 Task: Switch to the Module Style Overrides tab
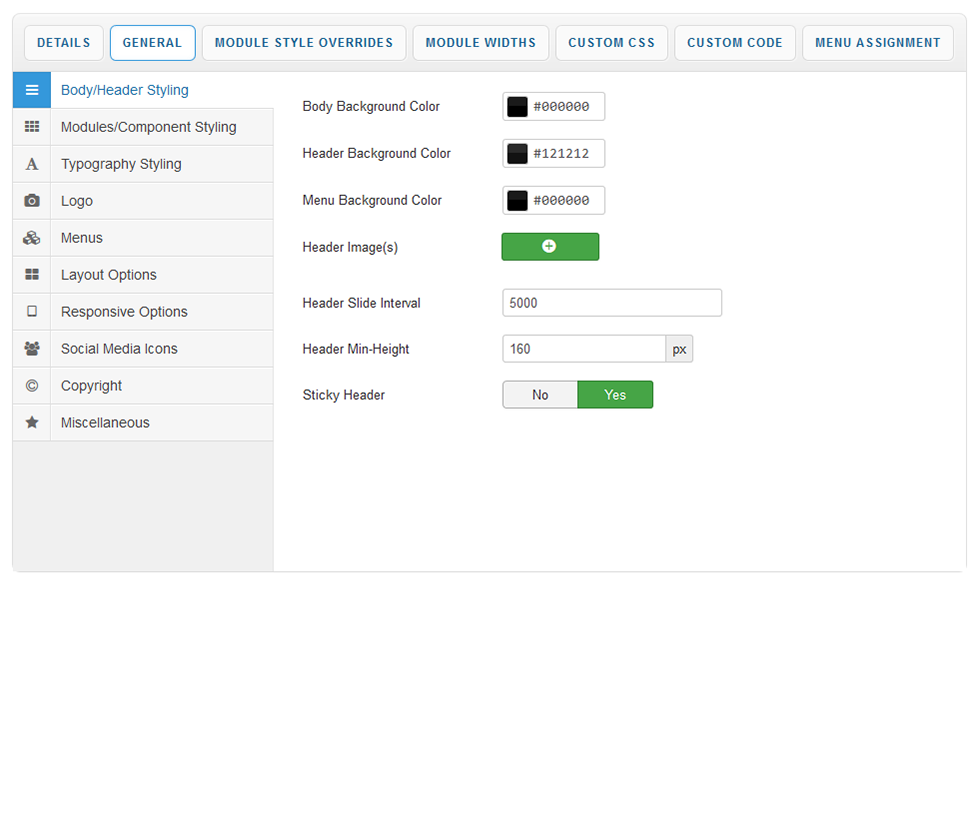tap(304, 43)
